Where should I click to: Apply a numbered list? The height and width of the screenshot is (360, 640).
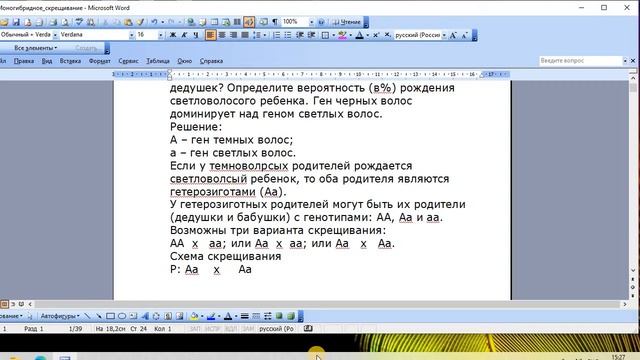click(x=276, y=35)
